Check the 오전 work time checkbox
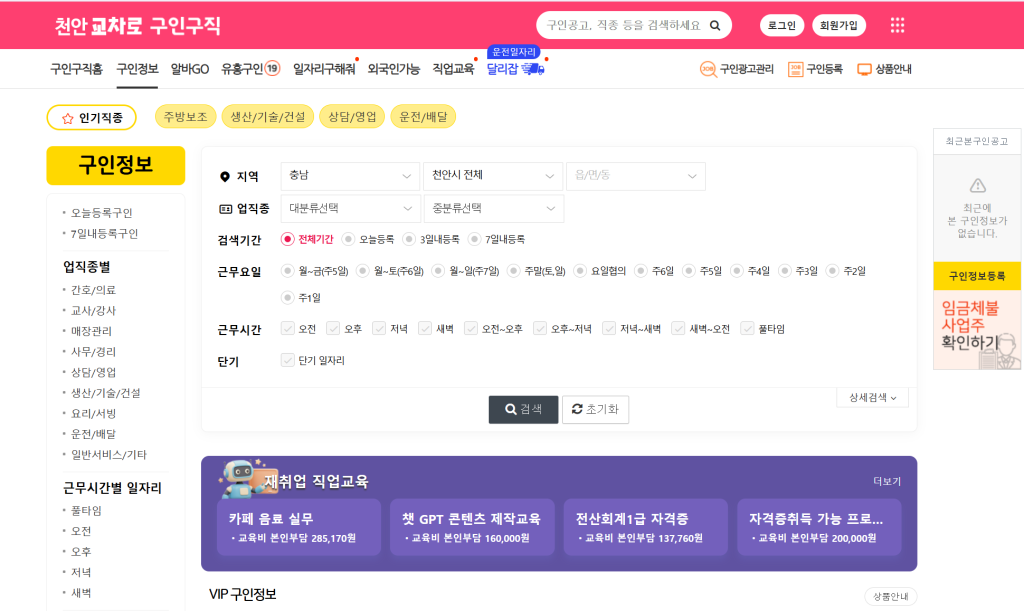The width and height of the screenshot is (1024, 611). 287,328
